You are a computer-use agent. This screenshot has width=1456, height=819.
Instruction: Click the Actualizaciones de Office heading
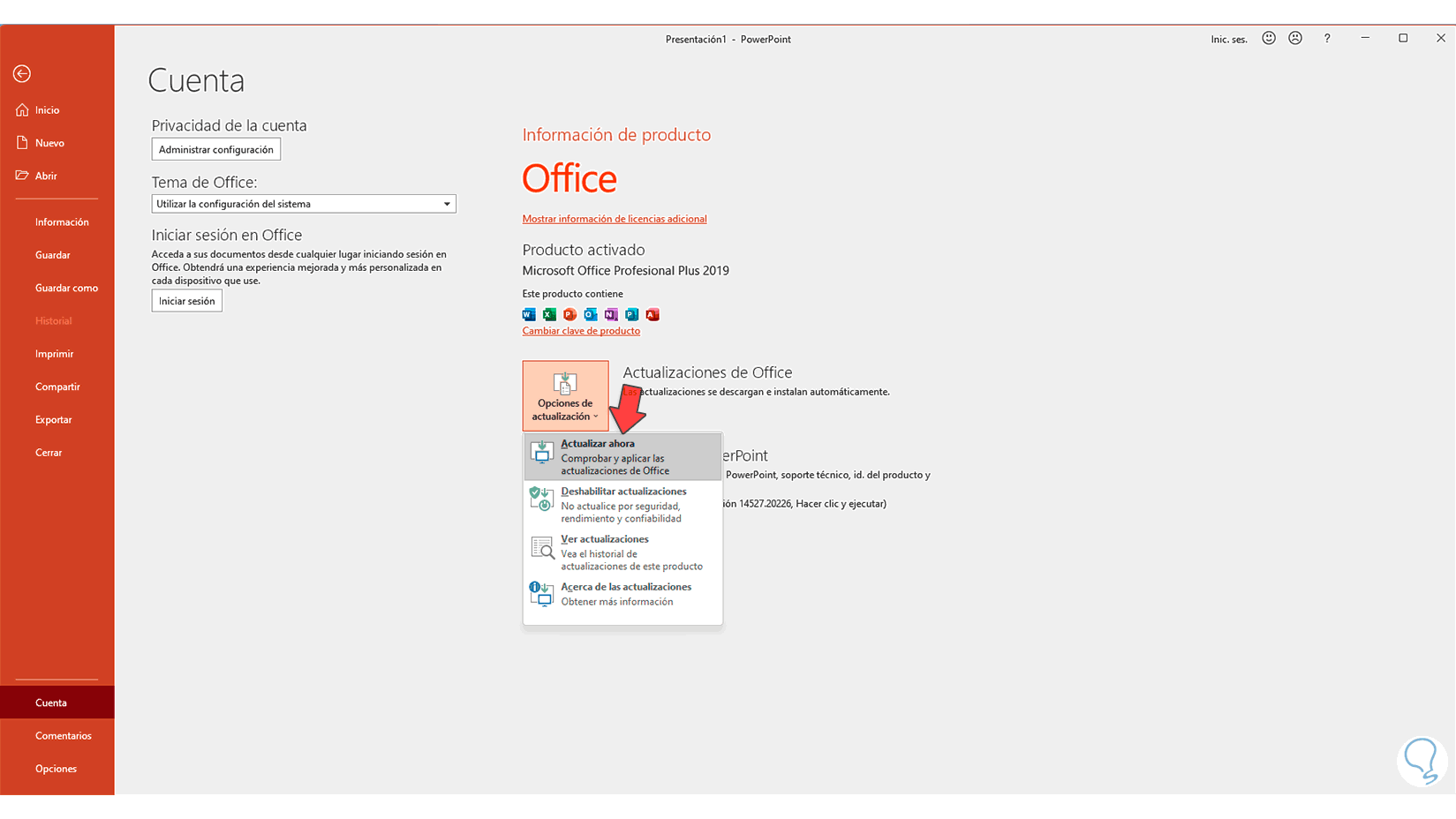click(708, 372)
